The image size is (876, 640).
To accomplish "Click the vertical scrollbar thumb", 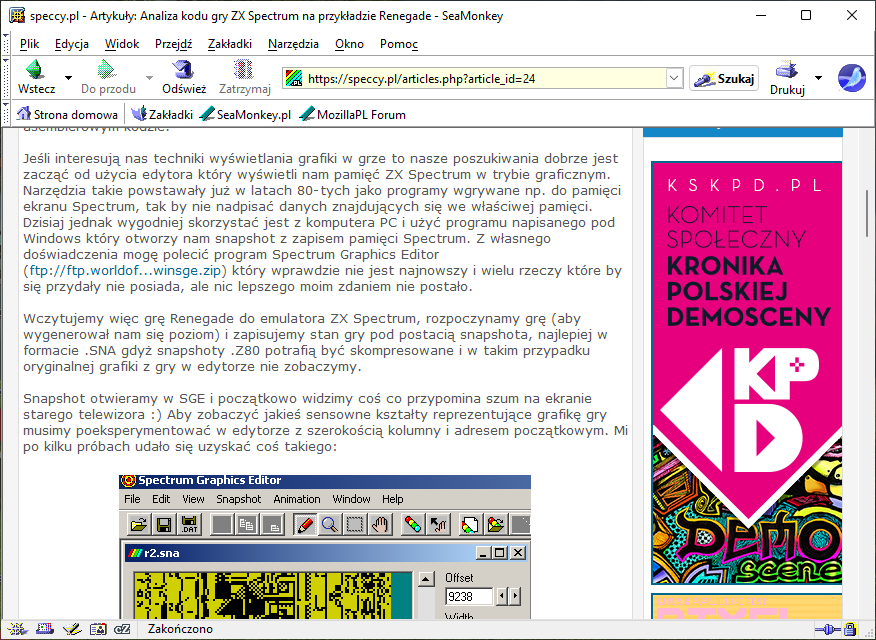I will [868, 213].
